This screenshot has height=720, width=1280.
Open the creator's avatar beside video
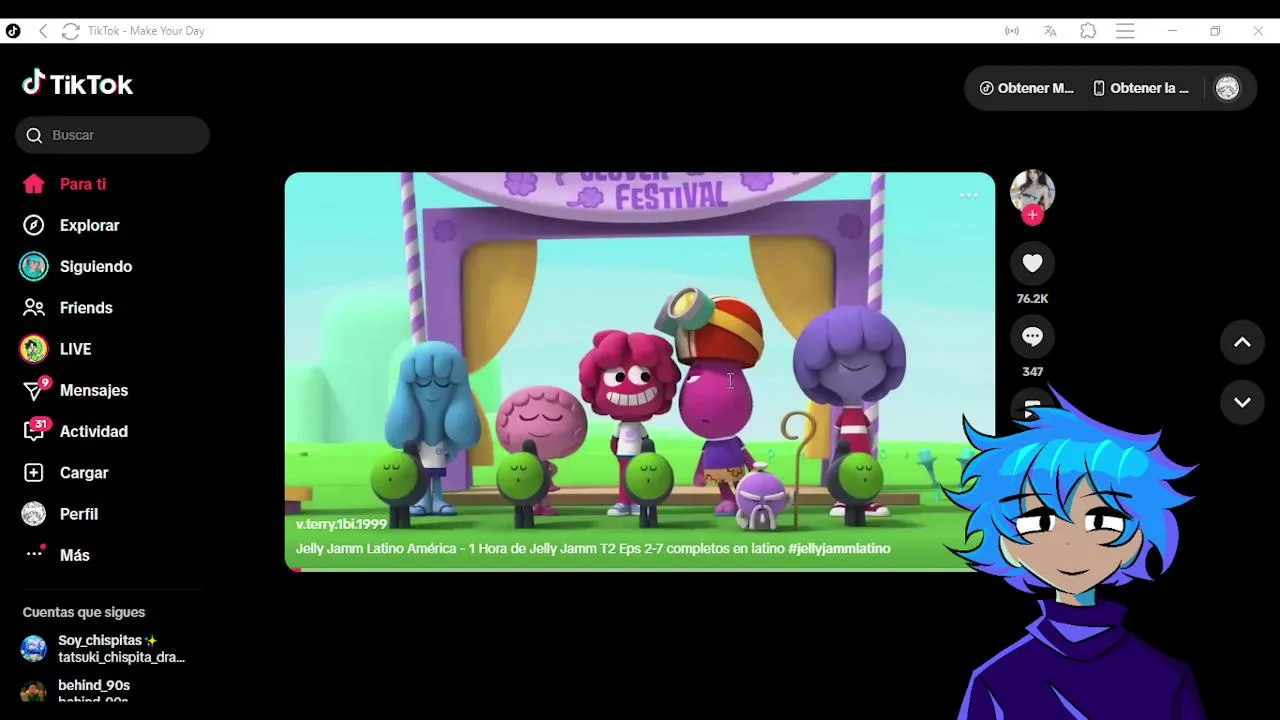(1032, 191)
